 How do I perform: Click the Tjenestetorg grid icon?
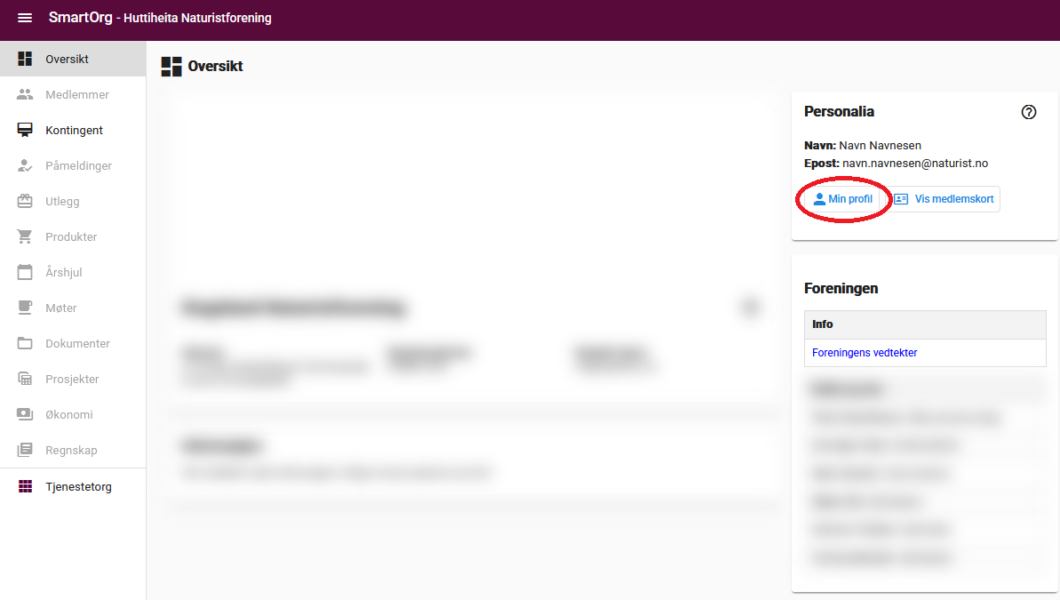tap(25, 487)
